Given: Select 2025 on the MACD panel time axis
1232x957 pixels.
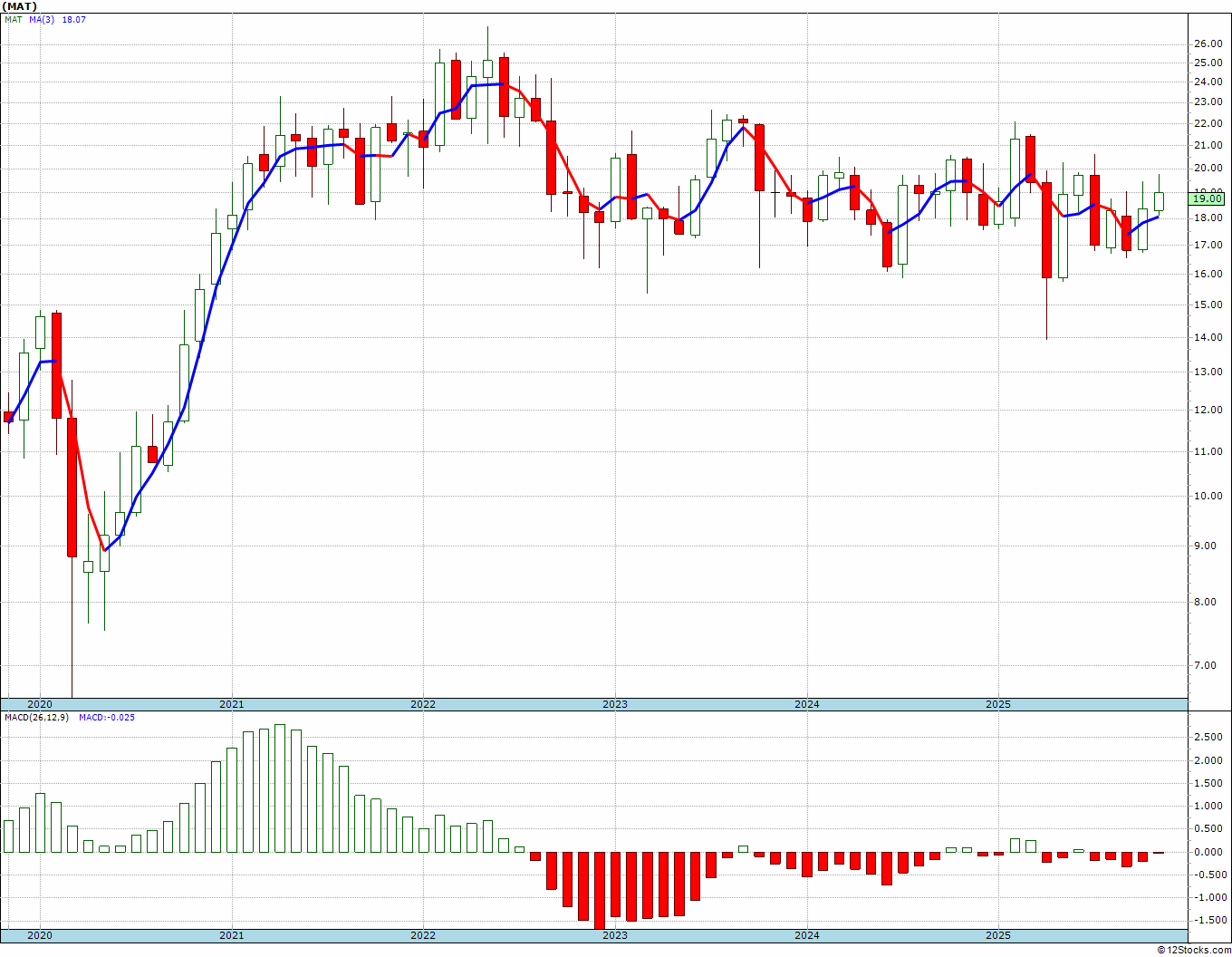Looking at the screenshot, I should pyautogui.click(x=997, y=935).
